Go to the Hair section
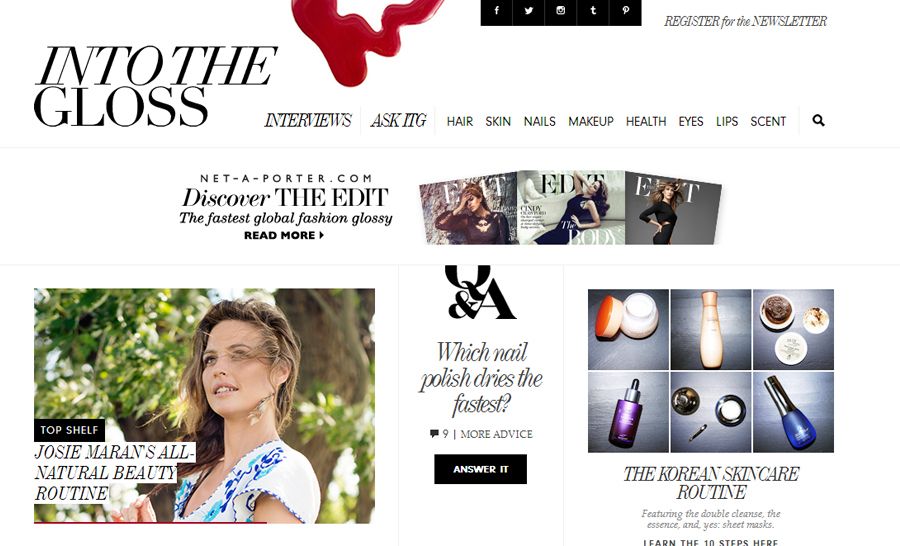900x546 pixels. coord(460,122)
